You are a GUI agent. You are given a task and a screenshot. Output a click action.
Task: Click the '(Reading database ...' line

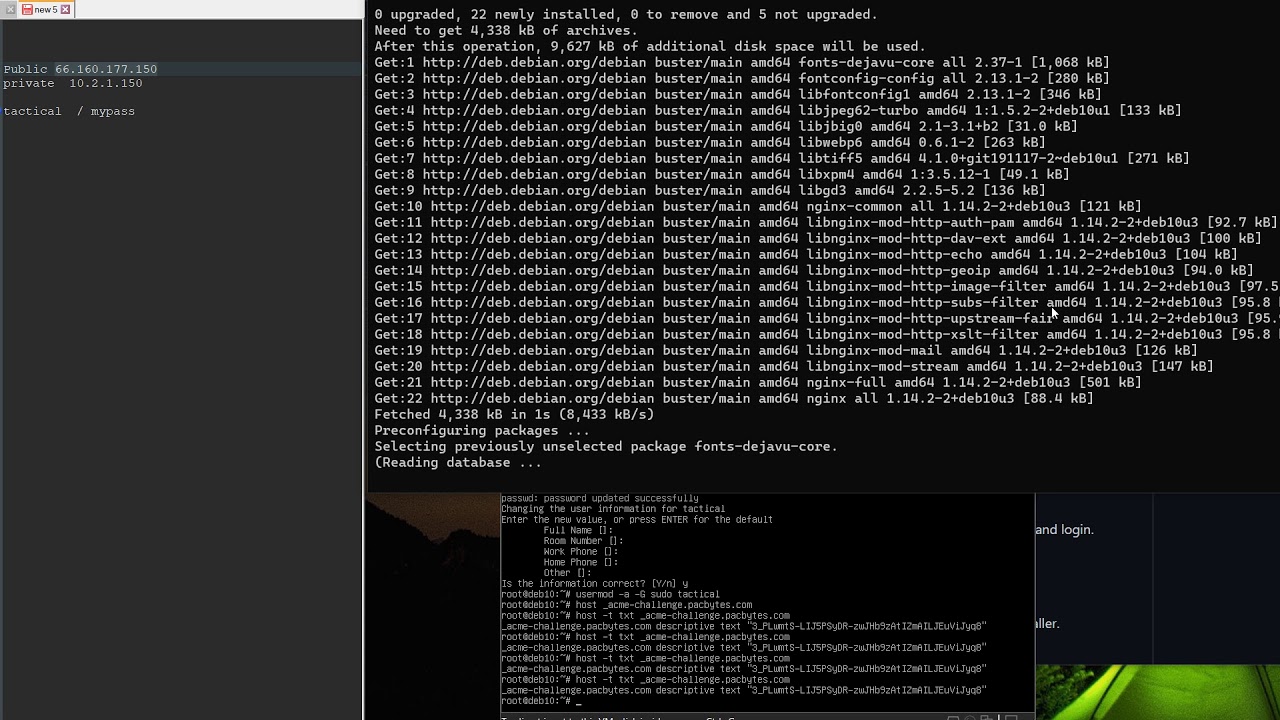click(x=458, y=462)
